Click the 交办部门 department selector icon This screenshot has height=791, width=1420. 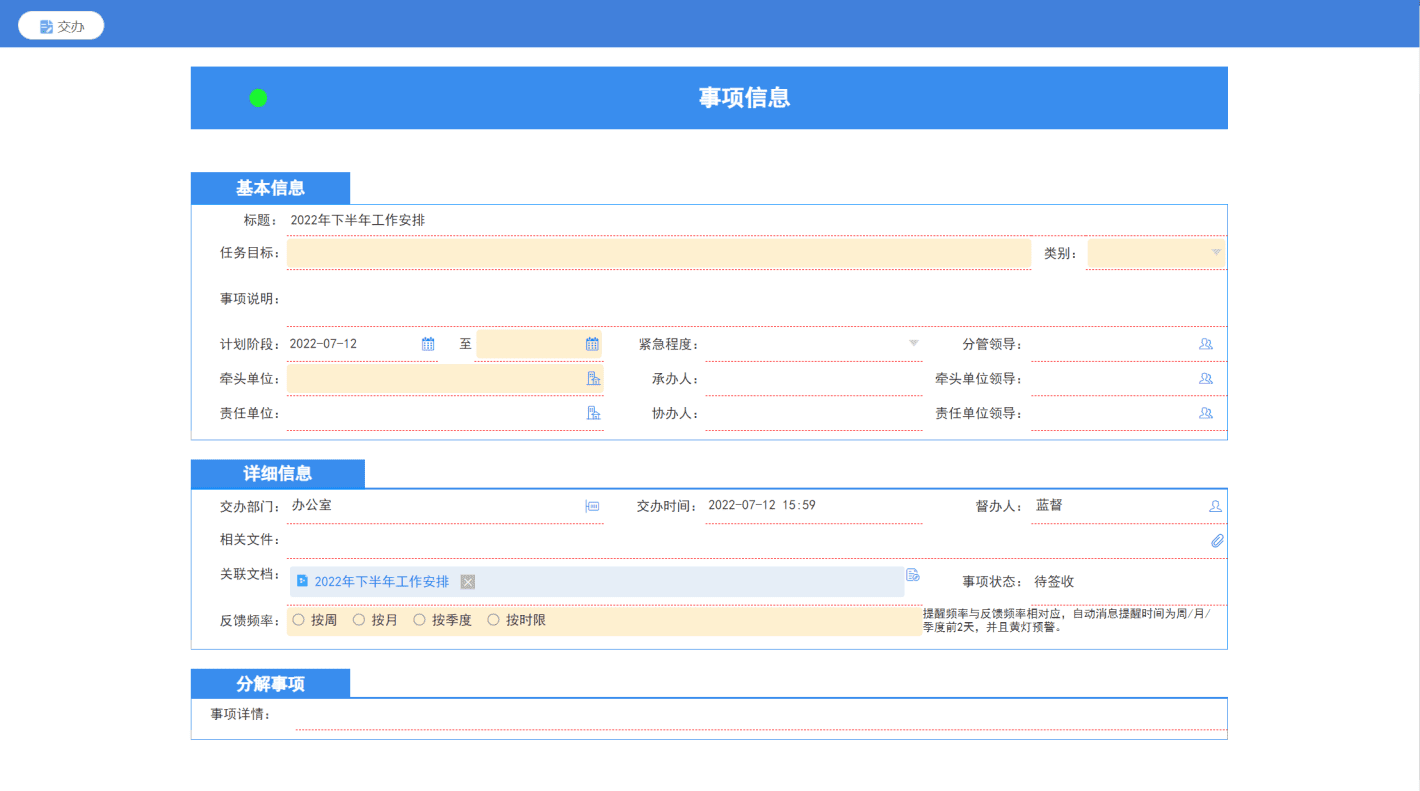pos(592,507)
